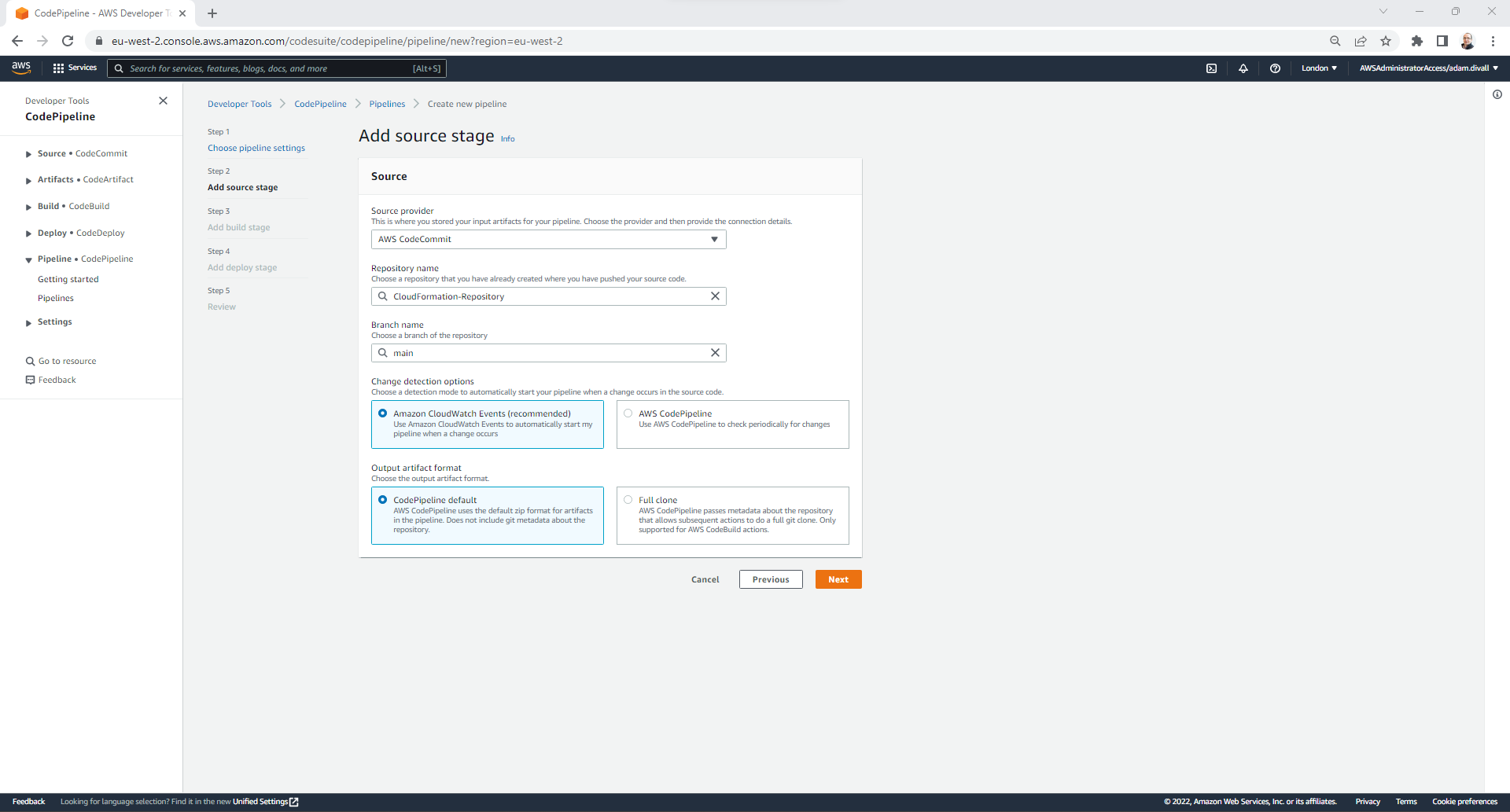Open Privacy link in footer
The width and height of the screenshot is (1510, 812).
pos(1368,802)
